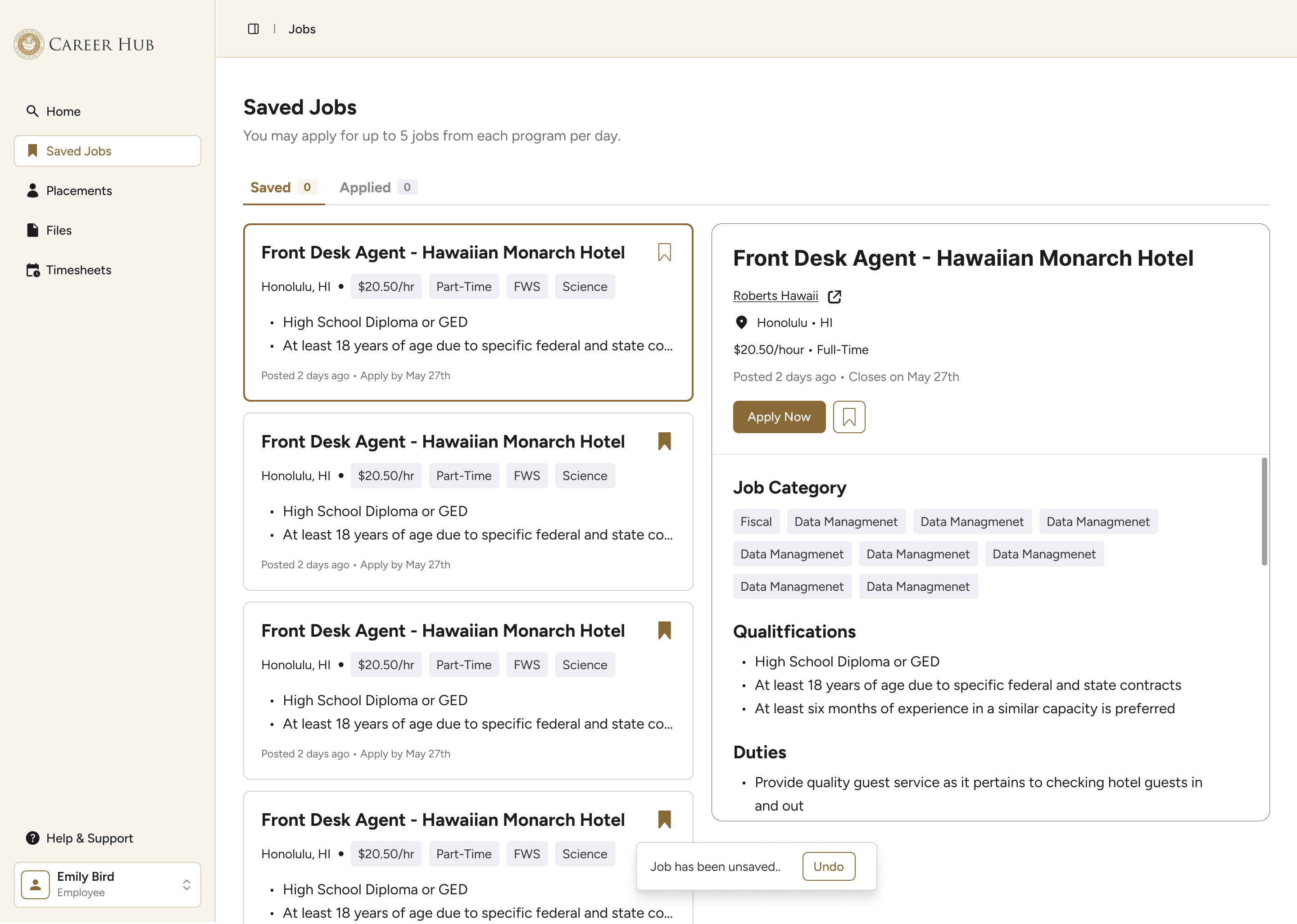Open Home from sidebar

[x=63, y=112]
